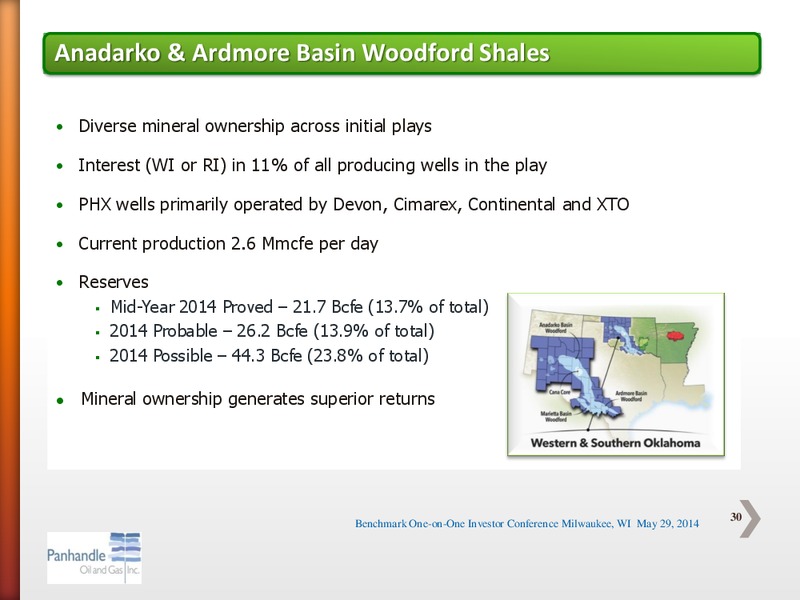Screen dimensions: 800x600
Task: Select 'Mid-Year 2014 Proved – 21.7 Bcfe' line
Action: (299, 307)
